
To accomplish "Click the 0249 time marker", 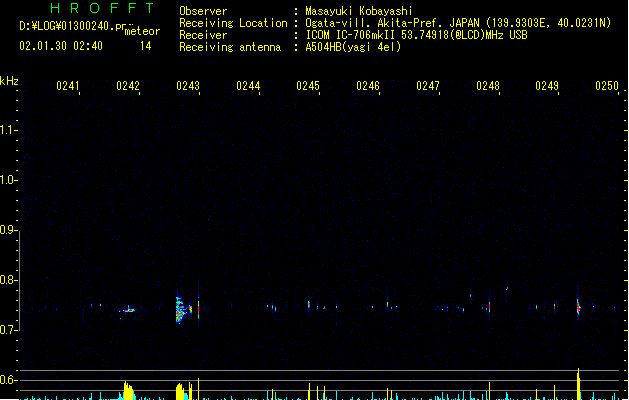I will coord(547,86).
